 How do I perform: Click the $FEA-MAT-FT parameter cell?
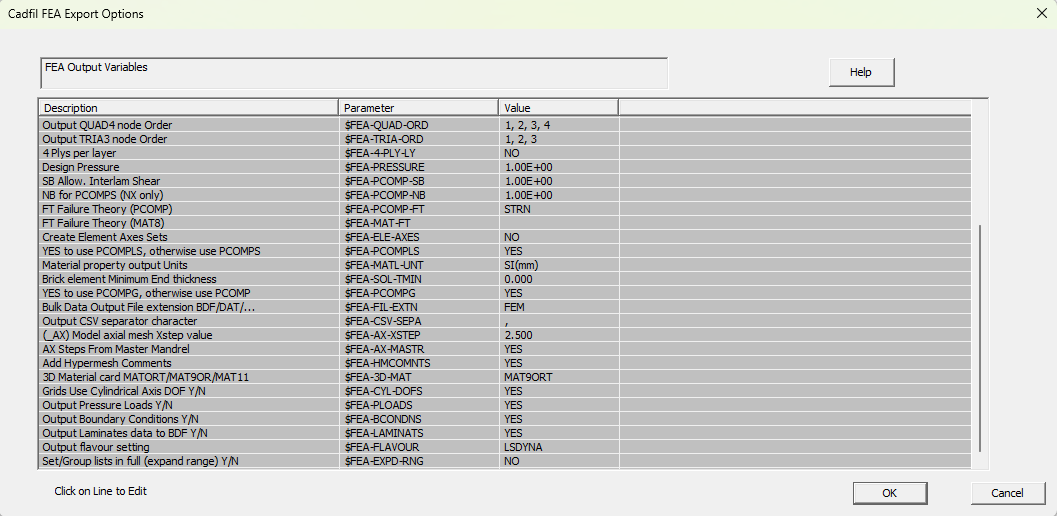[x=419, y=223]
